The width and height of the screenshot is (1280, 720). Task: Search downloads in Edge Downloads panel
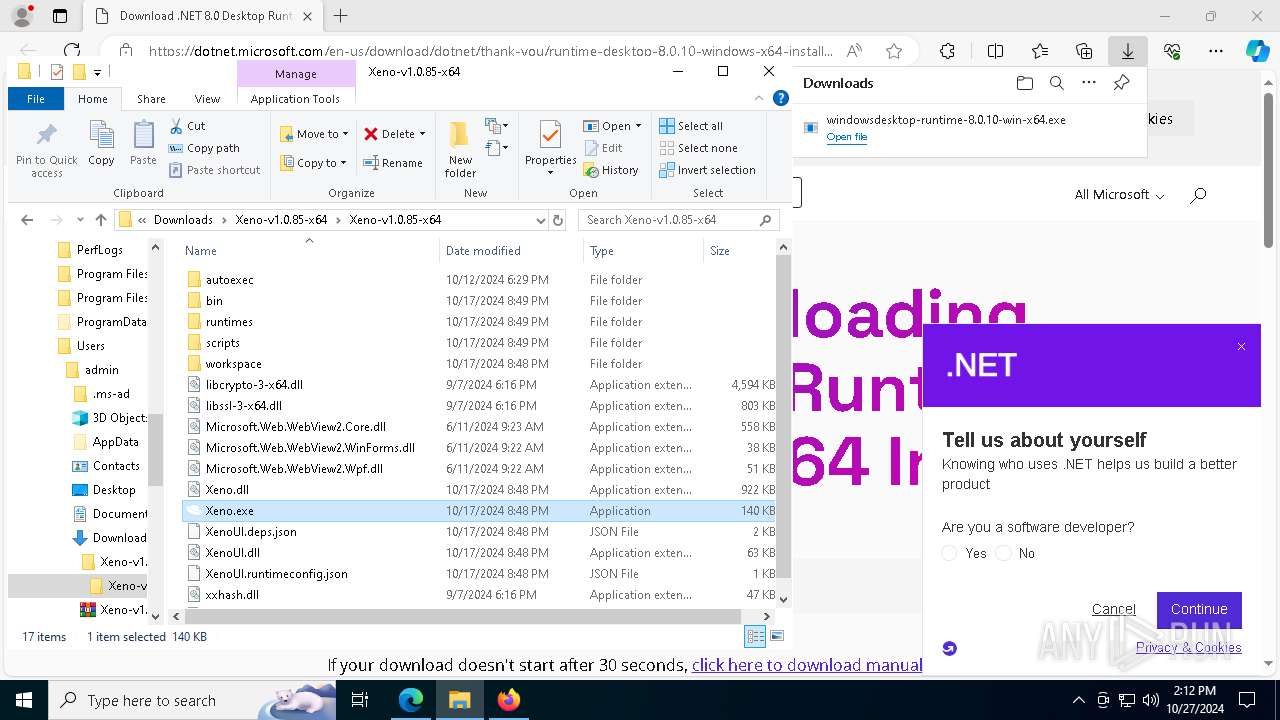pyautogui.click(x=1056, y=83)
